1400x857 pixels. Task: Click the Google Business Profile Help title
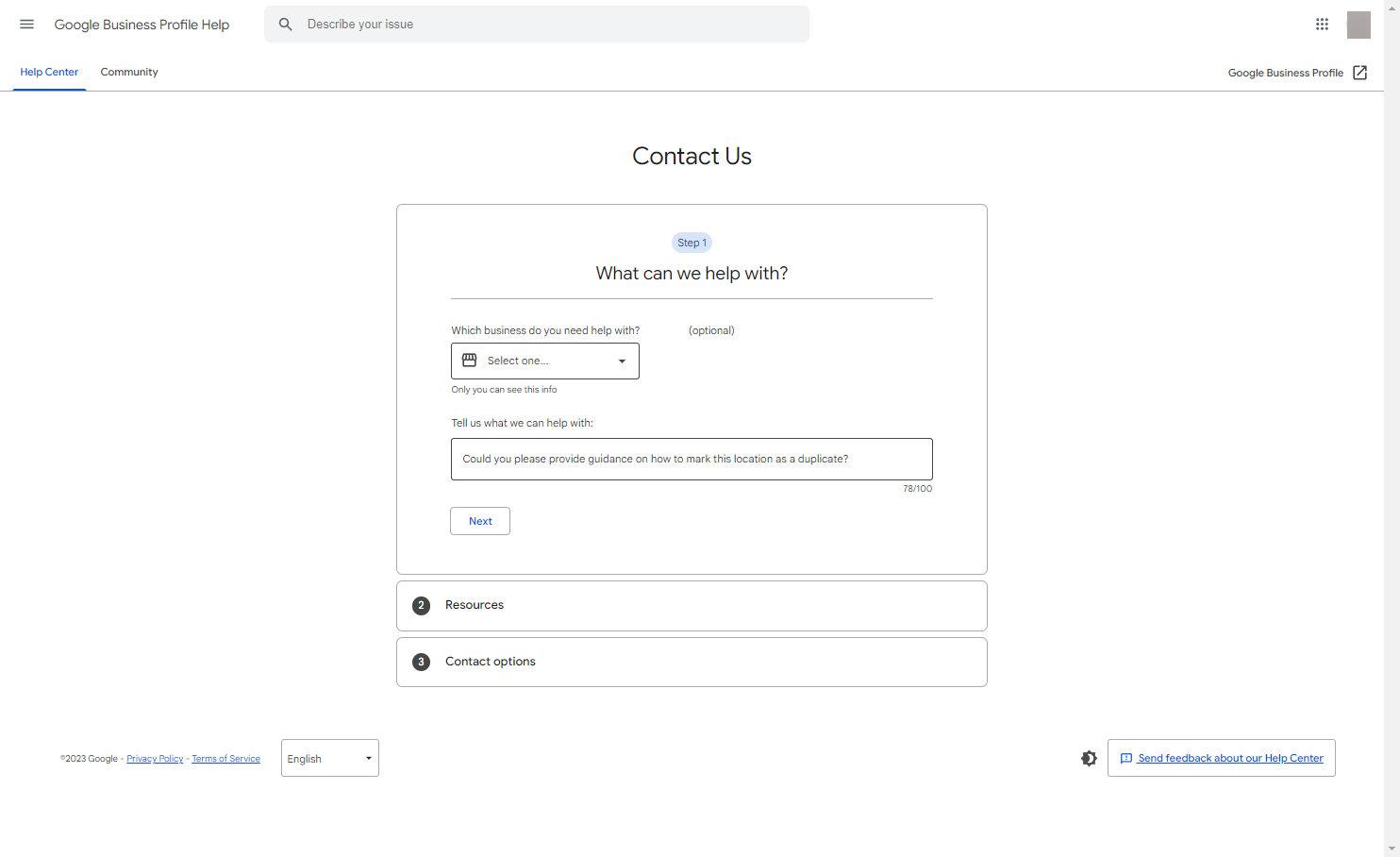(x=142, y=25)
